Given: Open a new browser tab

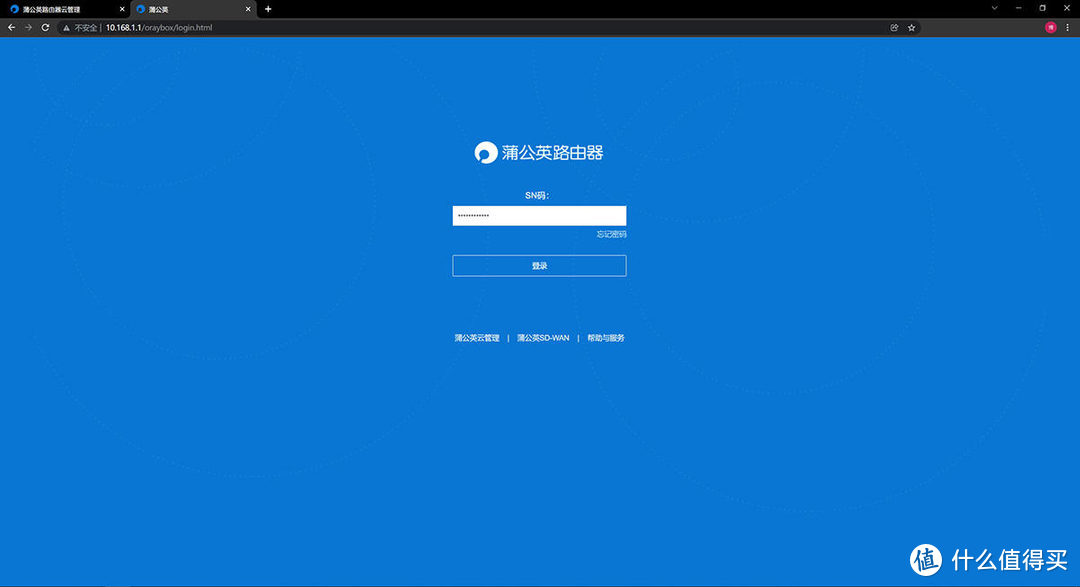Looking at the screenshot, I should pos(266,9).
